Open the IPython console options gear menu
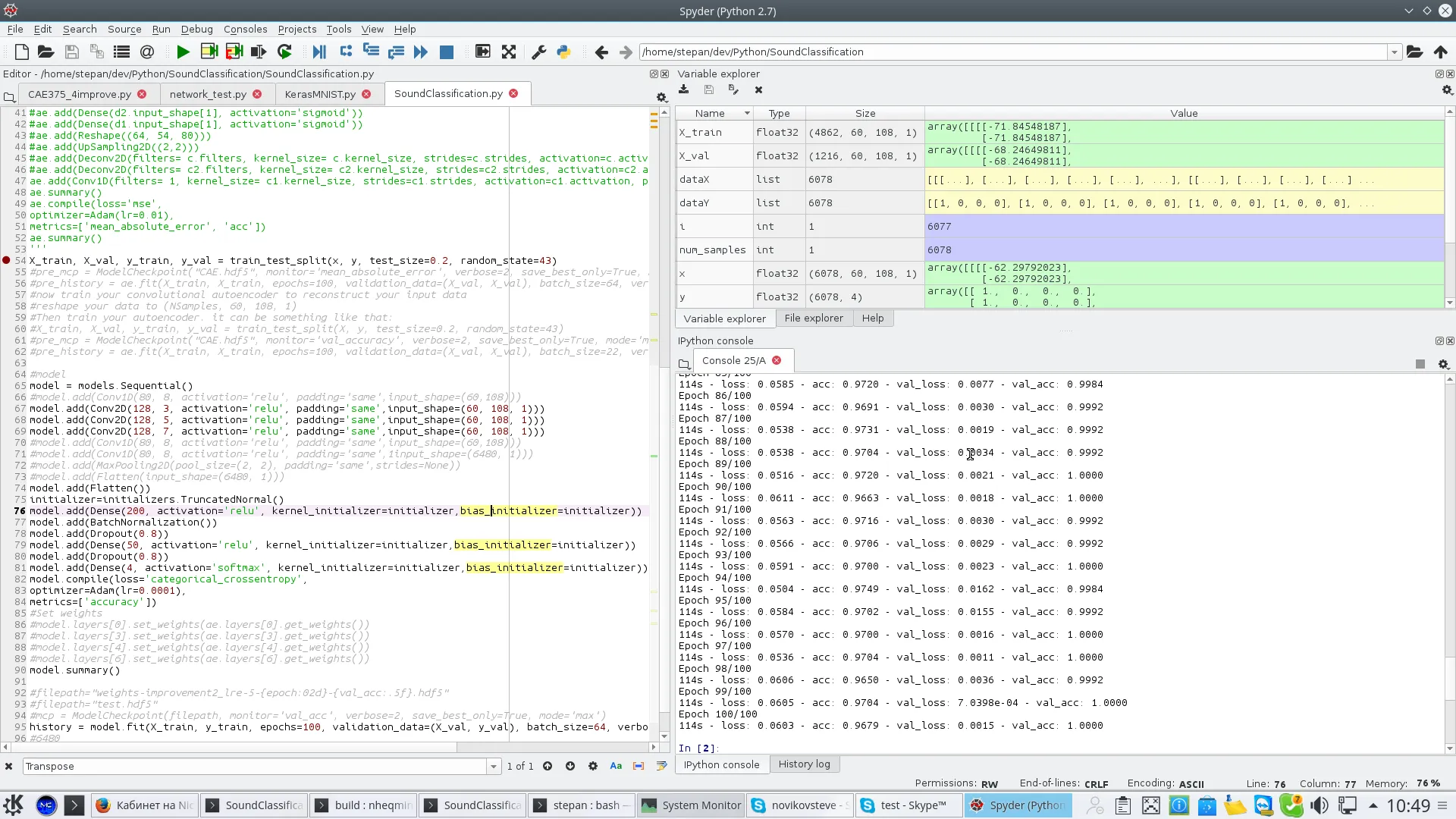 (x=1444, y=364)
